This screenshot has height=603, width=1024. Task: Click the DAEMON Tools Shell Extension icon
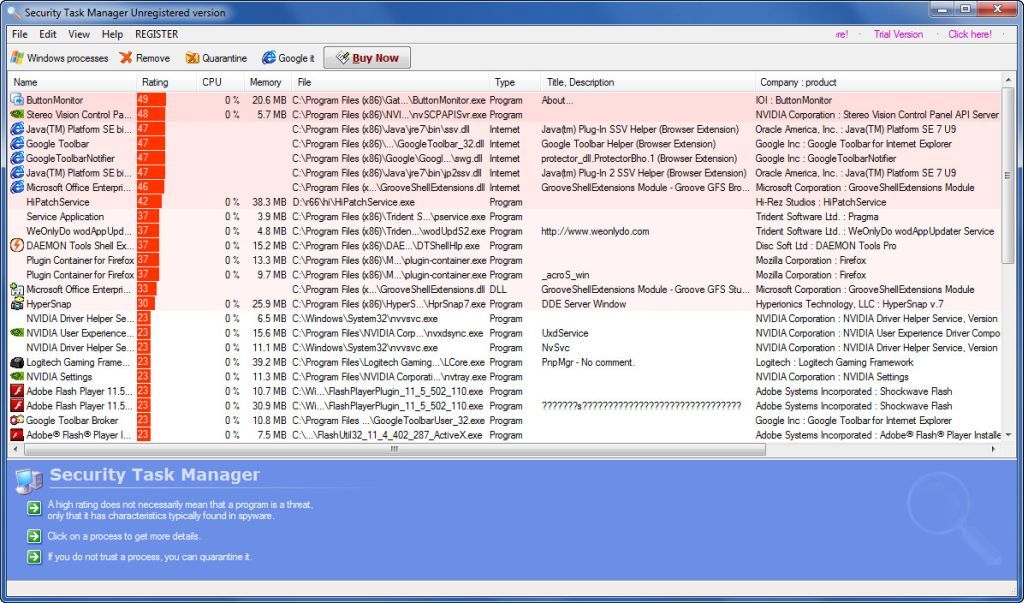point(17,246)
